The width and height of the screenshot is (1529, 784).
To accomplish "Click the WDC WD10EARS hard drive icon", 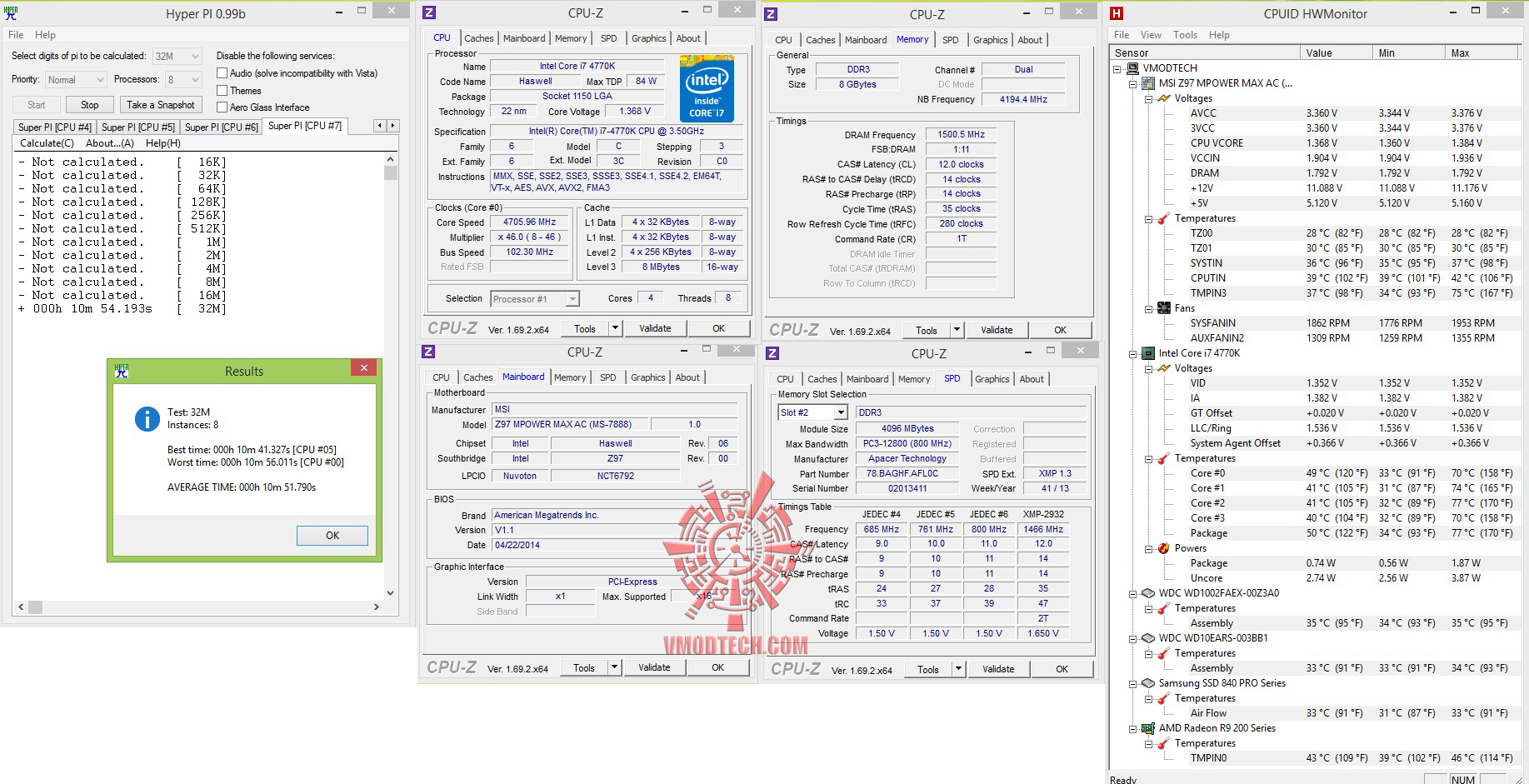I will (x=1149, y=638).
